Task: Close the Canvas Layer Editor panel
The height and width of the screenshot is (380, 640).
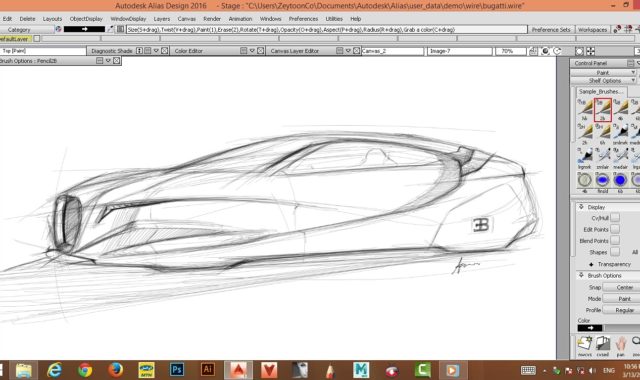Action: click(x=356, y=51)
